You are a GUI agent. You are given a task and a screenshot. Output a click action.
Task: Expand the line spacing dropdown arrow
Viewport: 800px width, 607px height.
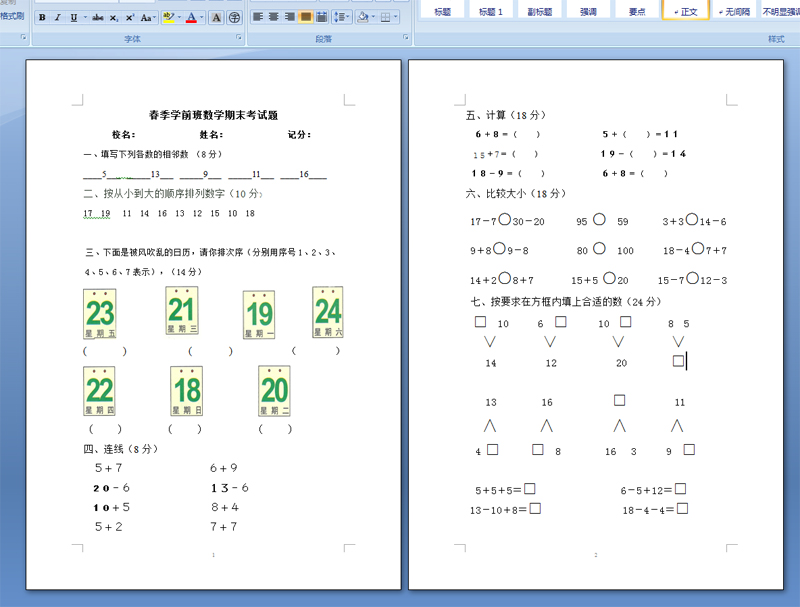tap(348, 17)
